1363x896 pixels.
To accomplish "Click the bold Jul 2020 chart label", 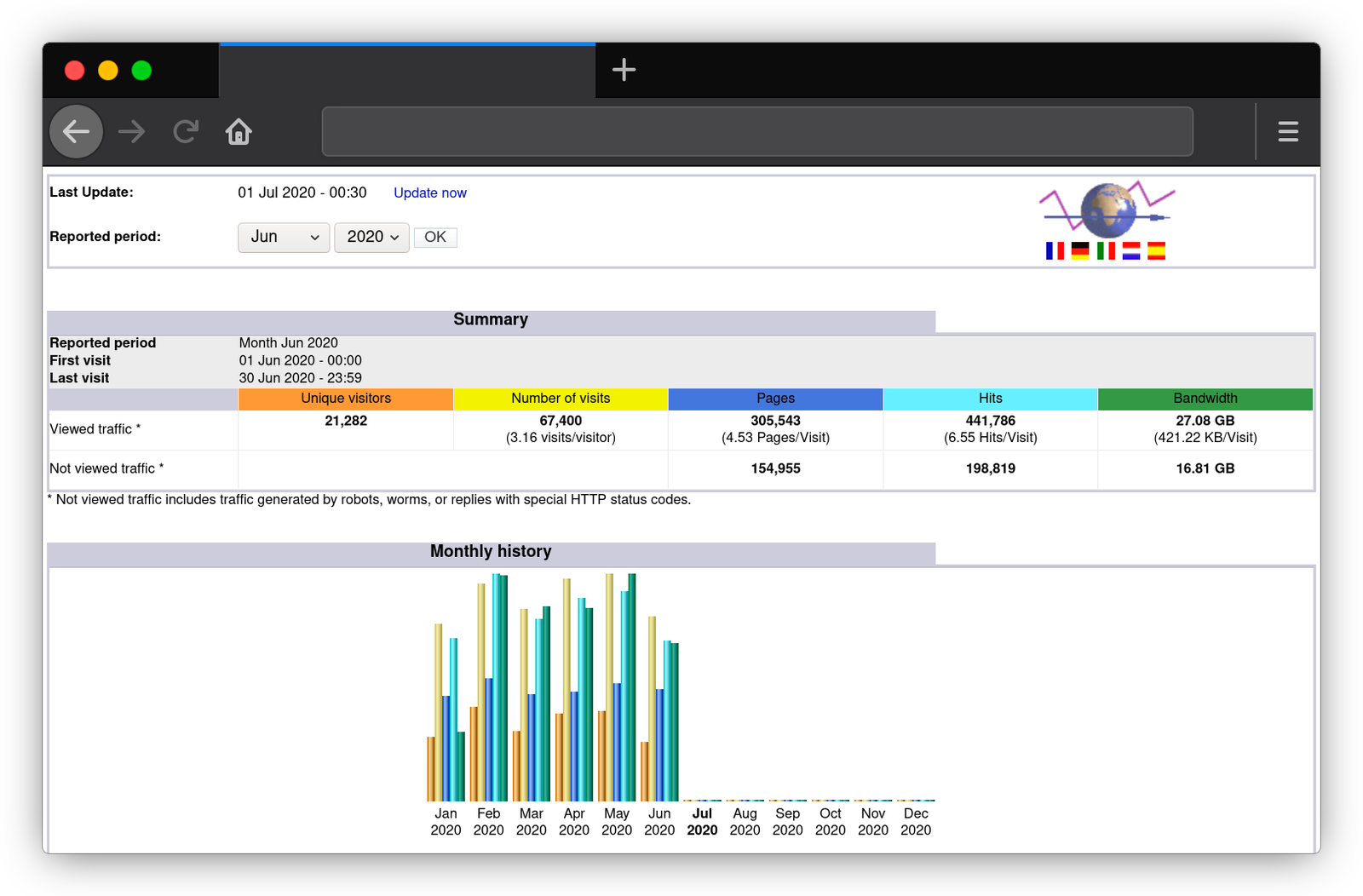I will (x=702, y=821).
